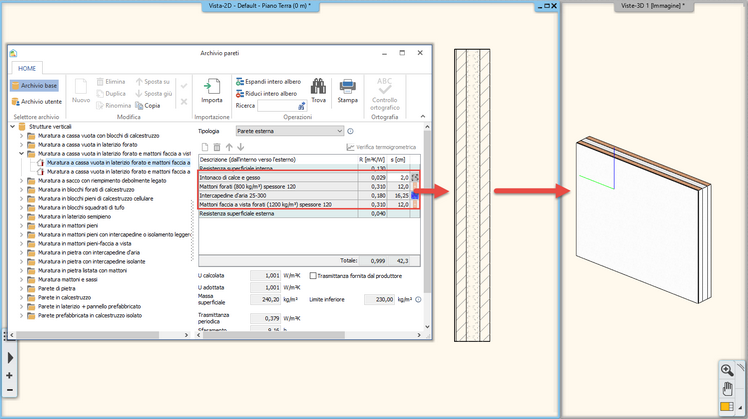Click Elimina in the Modifica group

(x=111, y=82)
